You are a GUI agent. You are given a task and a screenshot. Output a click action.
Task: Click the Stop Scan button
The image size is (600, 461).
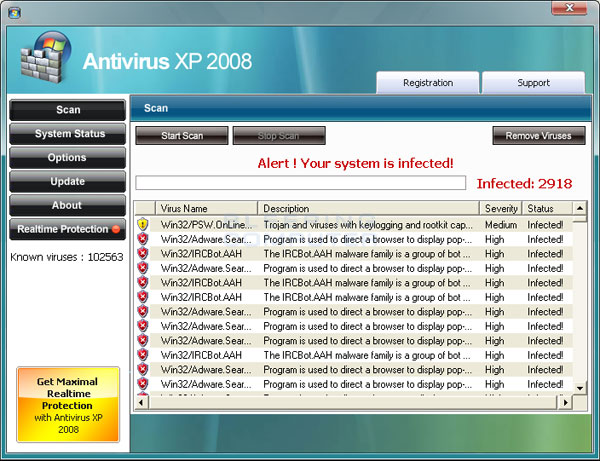click(x=279, y=136)
